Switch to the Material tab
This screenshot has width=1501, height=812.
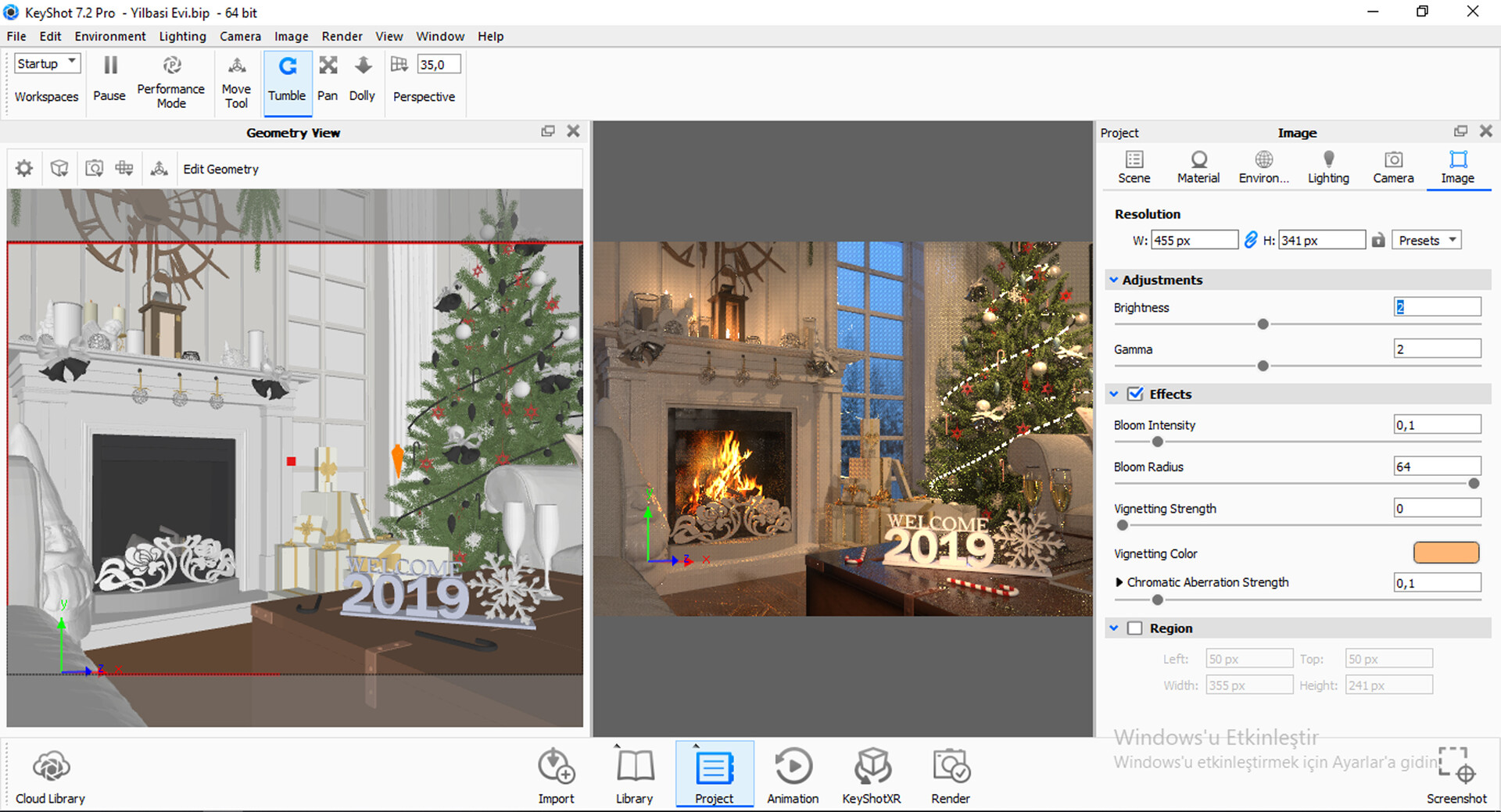[x=1198, y=167]
